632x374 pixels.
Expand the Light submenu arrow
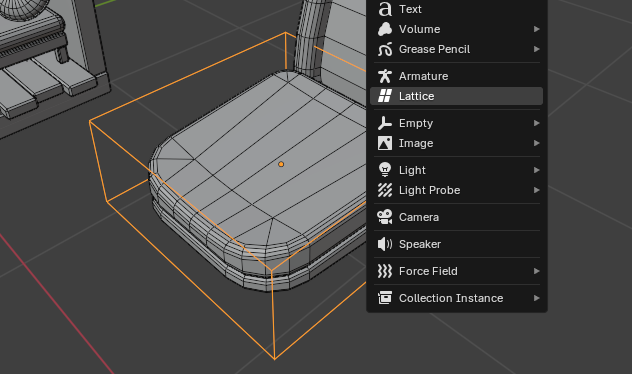[536, 170]
